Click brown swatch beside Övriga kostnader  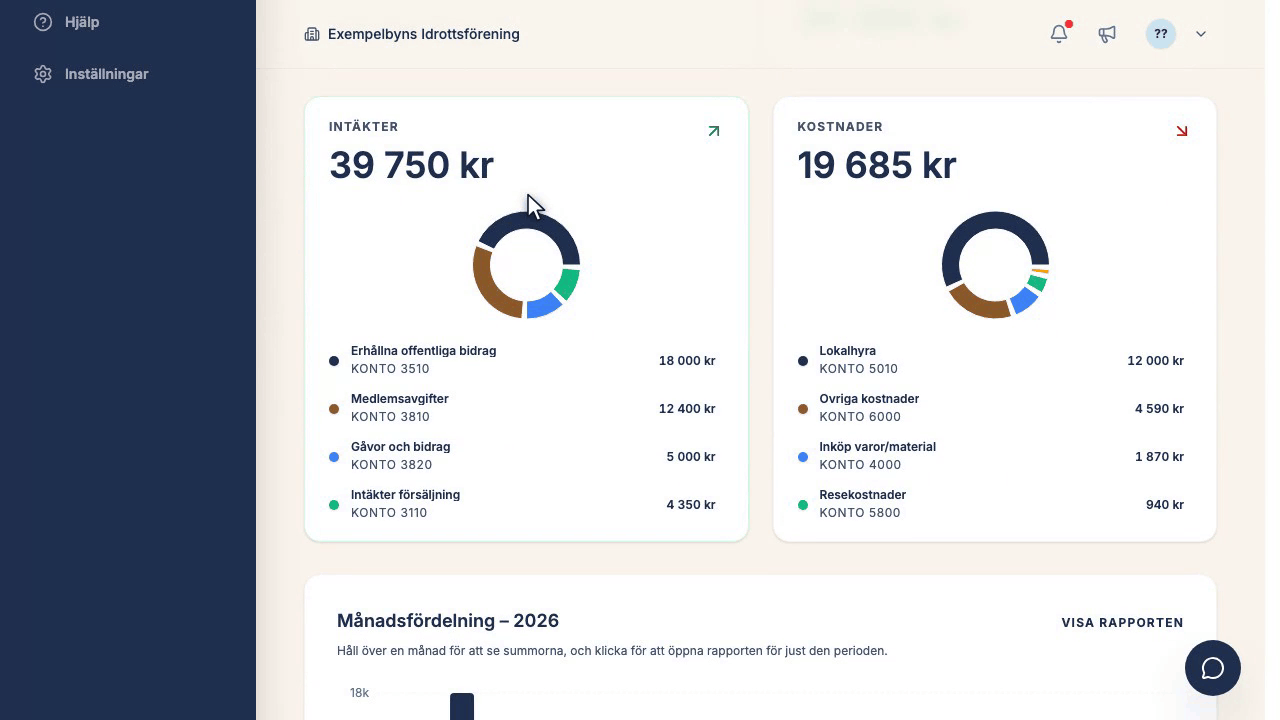tap(802, 409)
